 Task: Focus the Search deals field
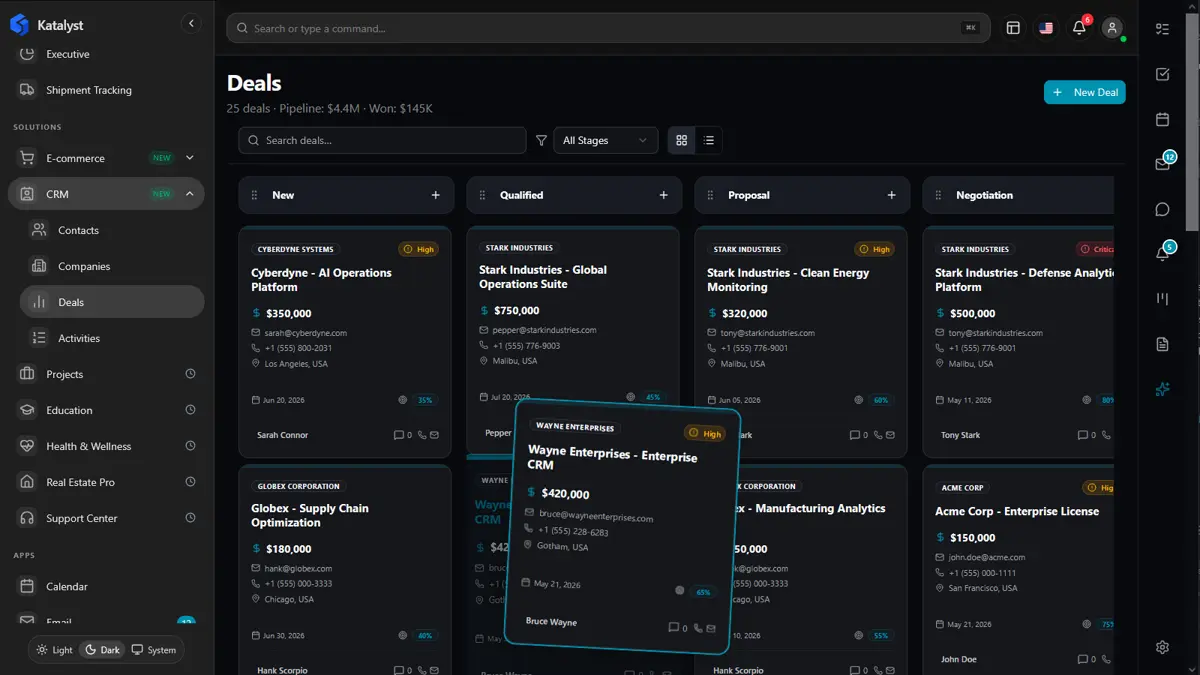click(x=382, y=140)
